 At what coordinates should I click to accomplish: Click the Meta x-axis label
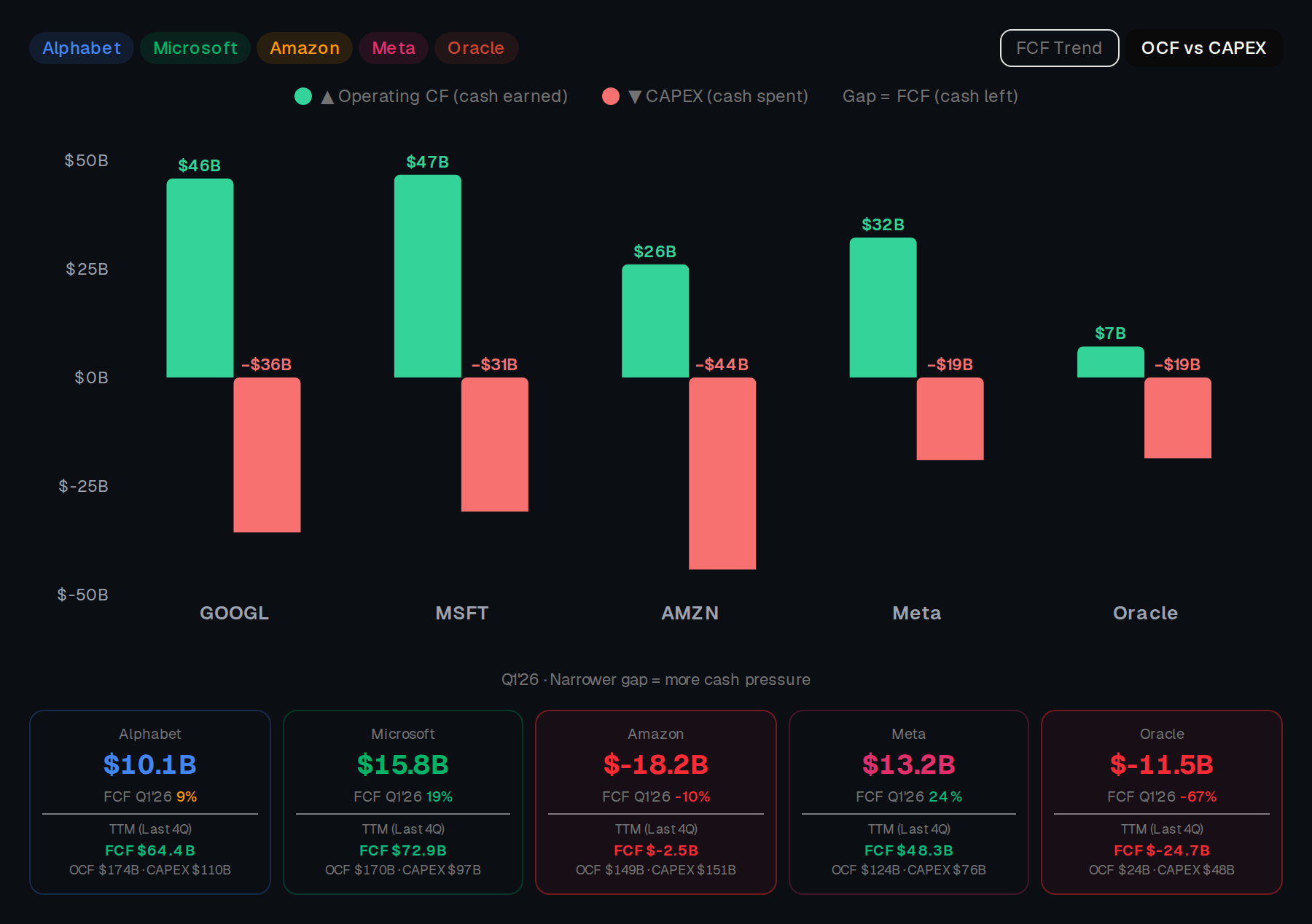(x=917, y=613)
